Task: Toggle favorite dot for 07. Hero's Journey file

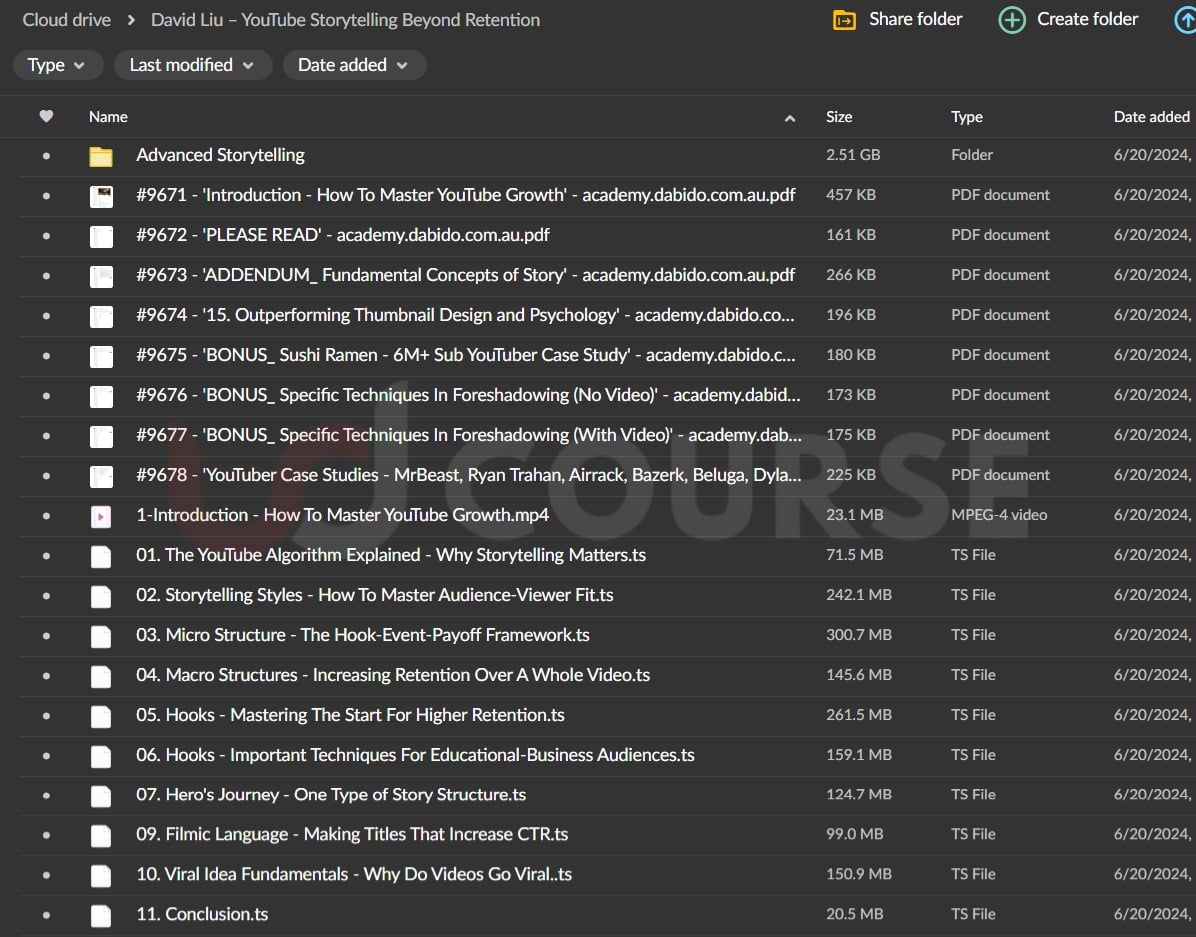Action: point(46,796)
